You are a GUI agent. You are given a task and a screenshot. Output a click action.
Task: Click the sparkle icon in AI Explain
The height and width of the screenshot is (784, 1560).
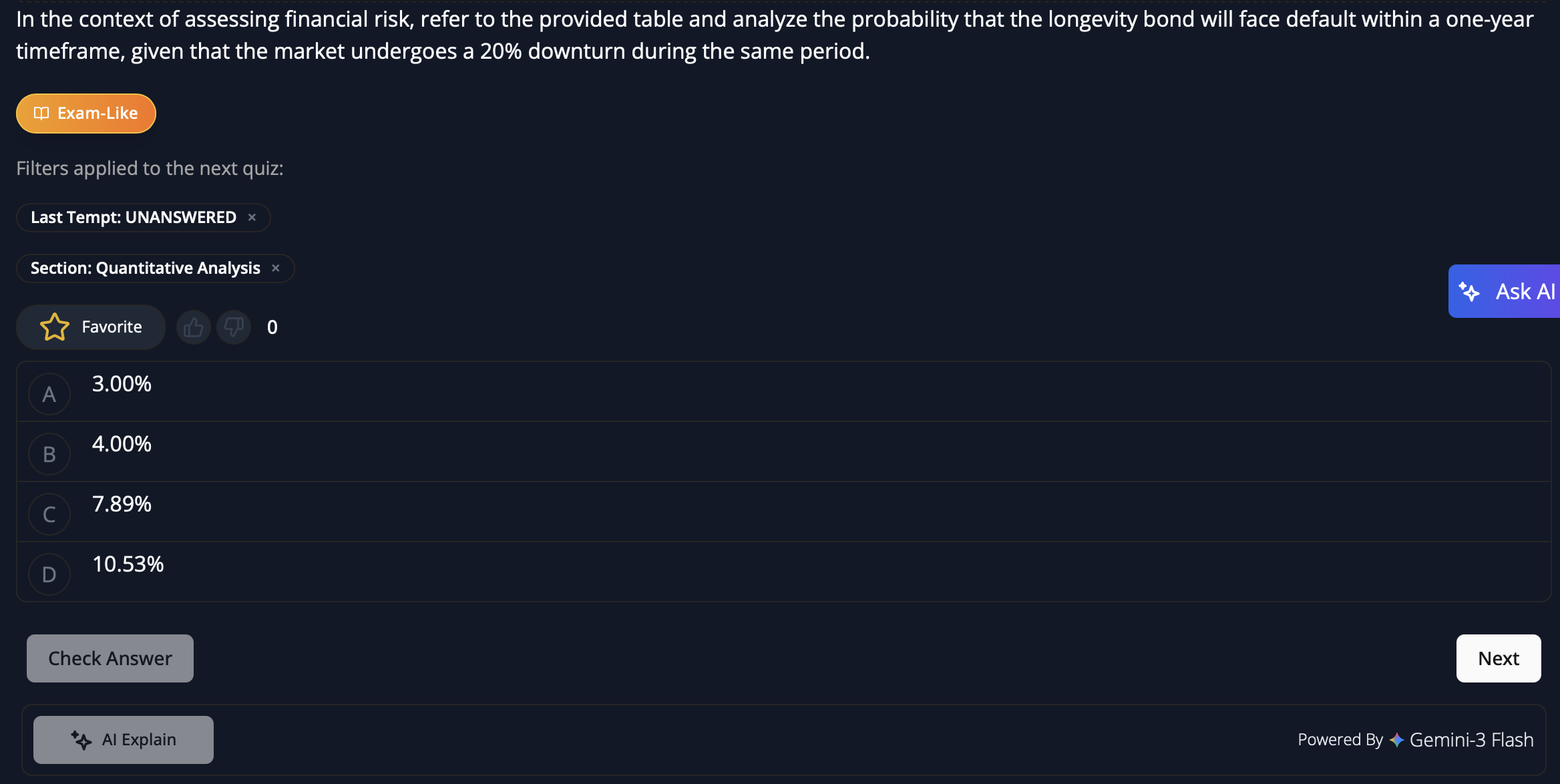coord(81,740)
